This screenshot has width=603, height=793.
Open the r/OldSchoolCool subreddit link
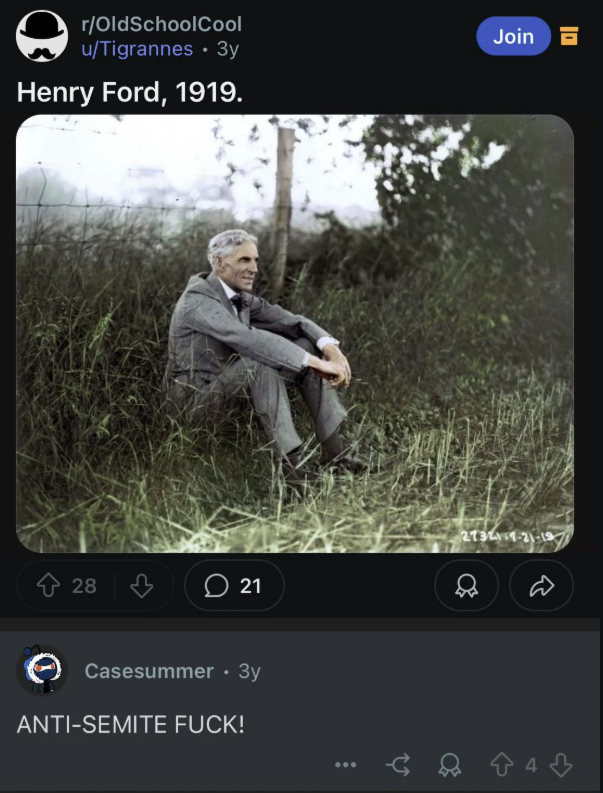click(161, 24)
